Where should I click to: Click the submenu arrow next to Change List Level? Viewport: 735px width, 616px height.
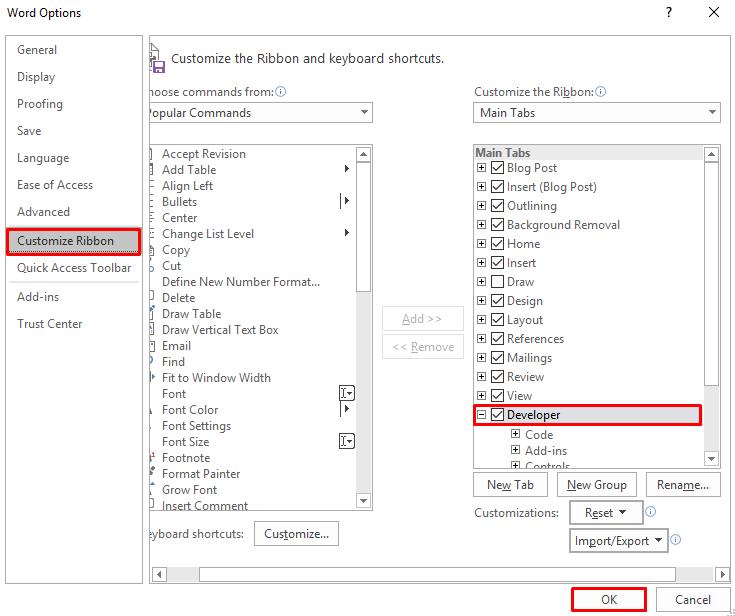346,233
